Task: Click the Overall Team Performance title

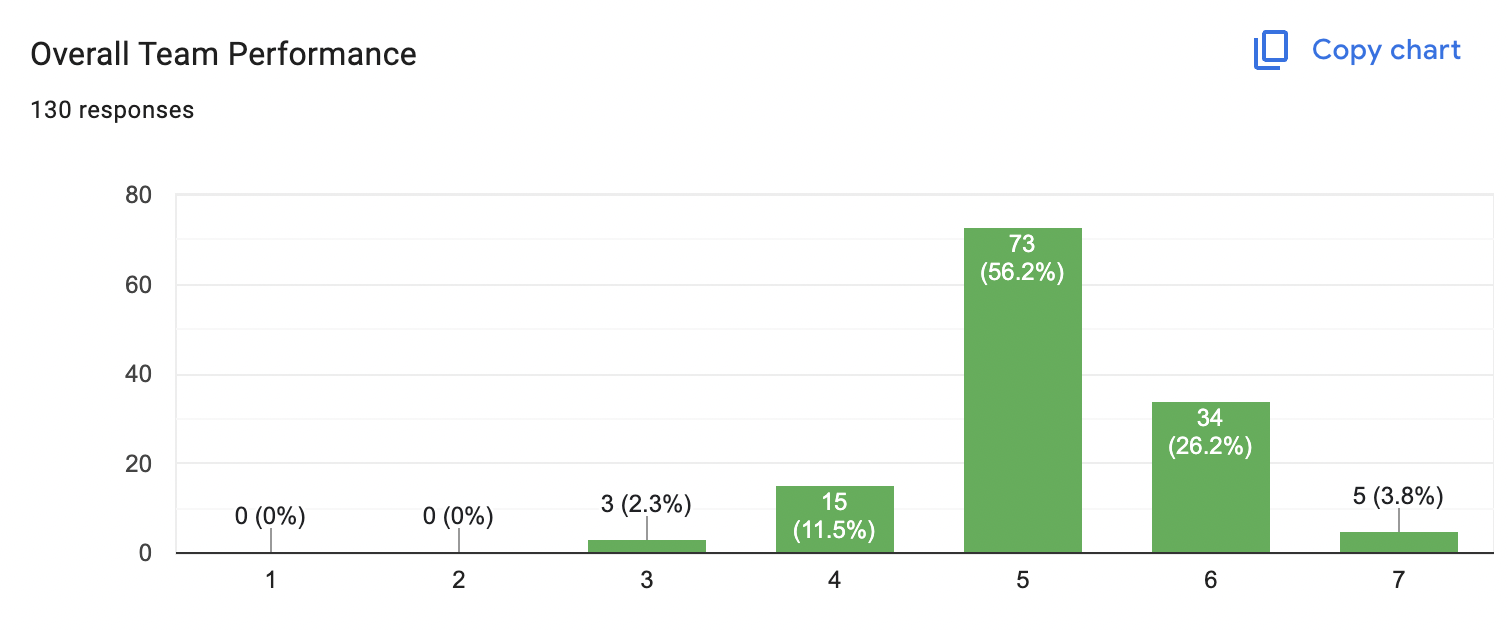Action: [223, 53]
